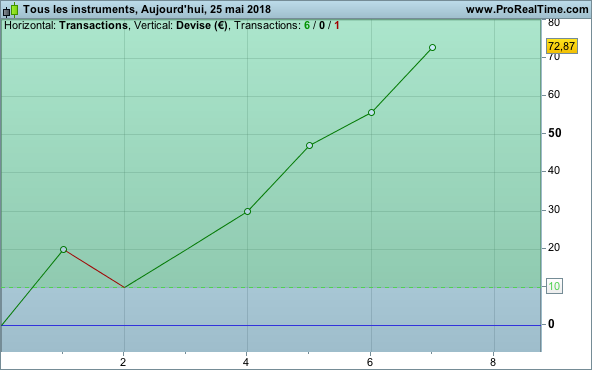Open the www.ProRealTime.com link

point(527,9)
